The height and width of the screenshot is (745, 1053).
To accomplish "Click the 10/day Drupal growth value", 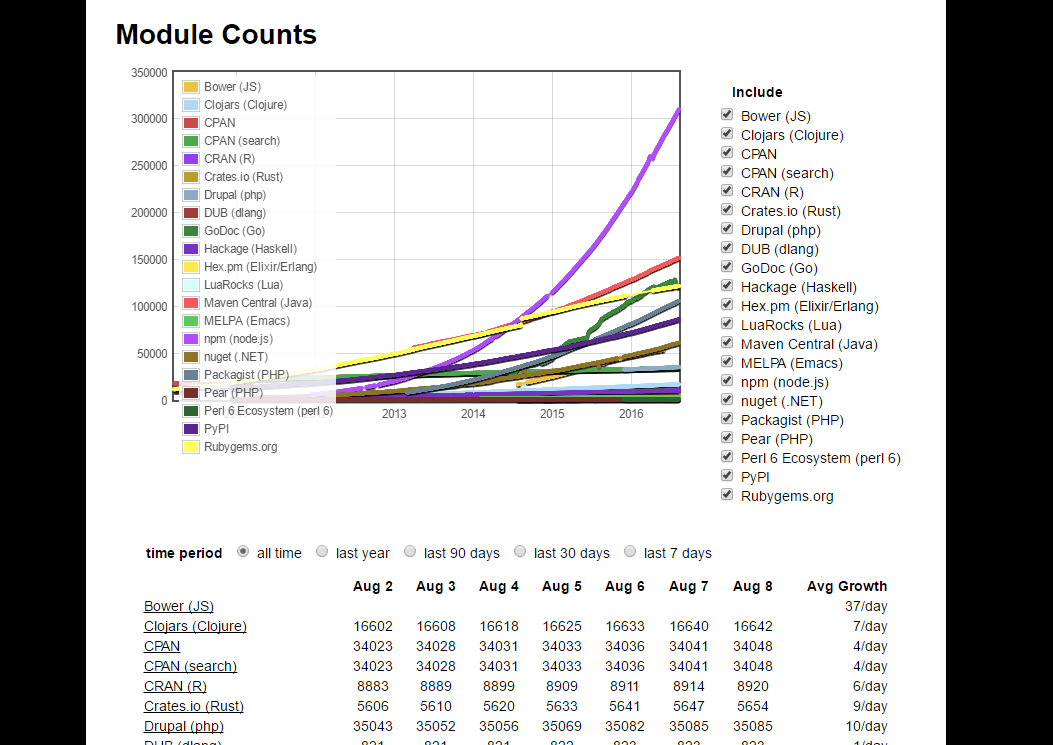I will click(866, 727).
